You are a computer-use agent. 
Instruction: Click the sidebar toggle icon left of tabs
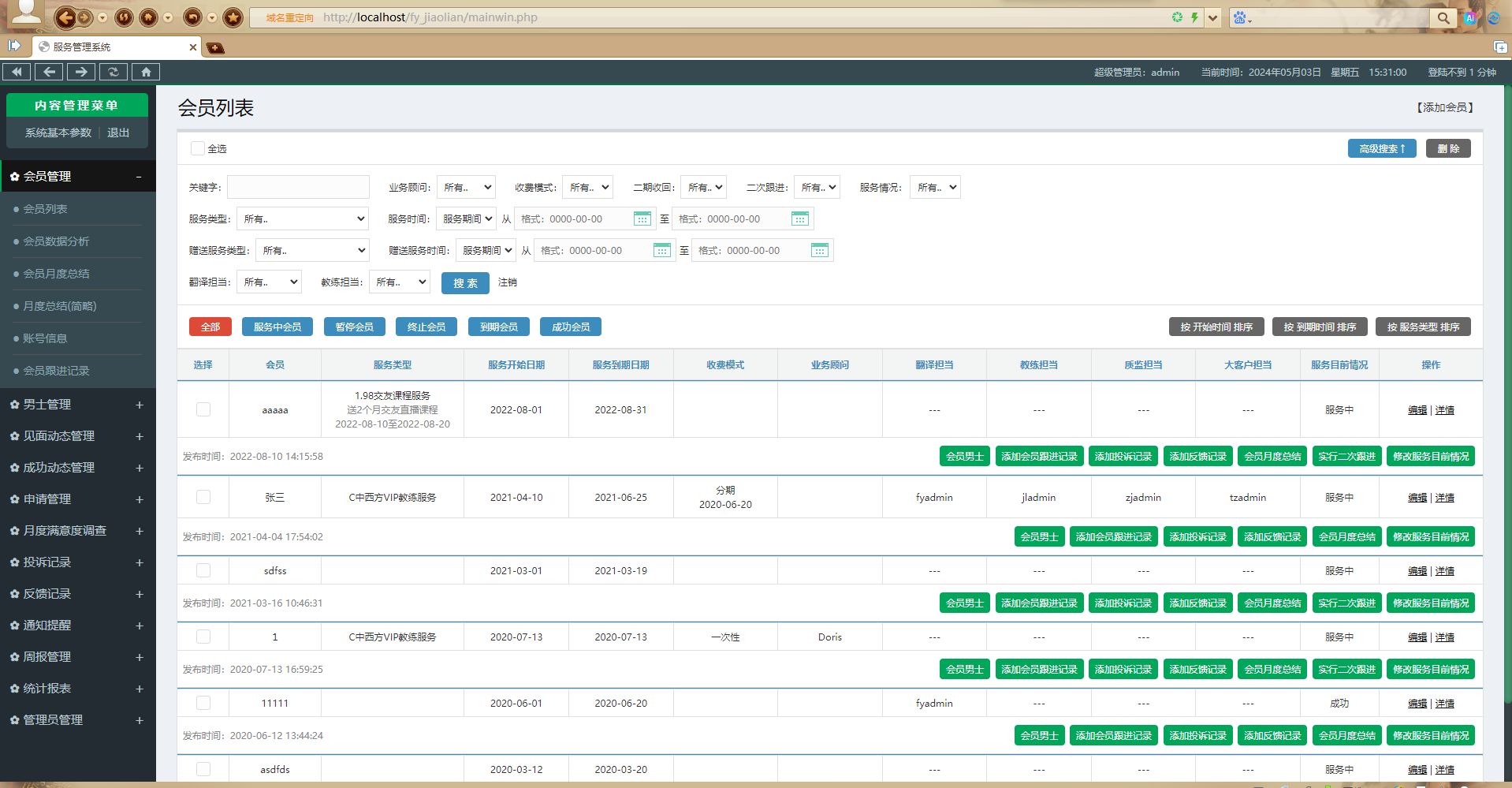14,46
